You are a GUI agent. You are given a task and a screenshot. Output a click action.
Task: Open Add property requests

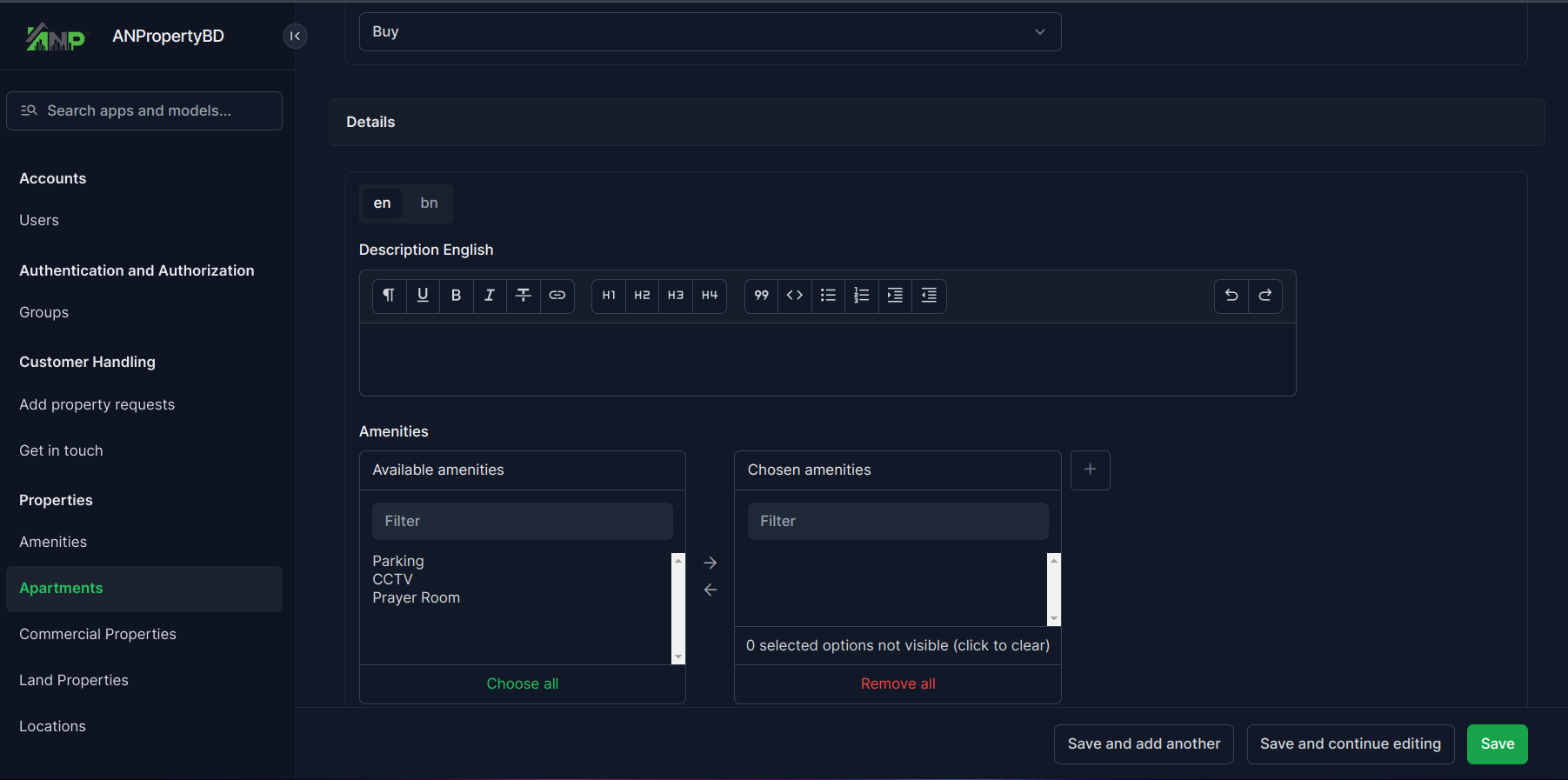pos(97,405)
